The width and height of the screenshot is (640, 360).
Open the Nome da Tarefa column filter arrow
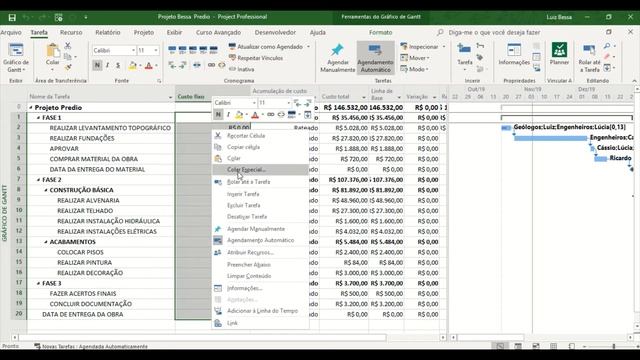(x=170, y=97)
